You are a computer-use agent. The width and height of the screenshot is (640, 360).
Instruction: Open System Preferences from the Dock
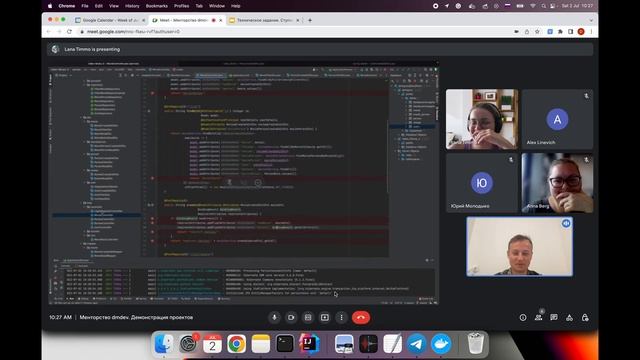pos(188,343)
